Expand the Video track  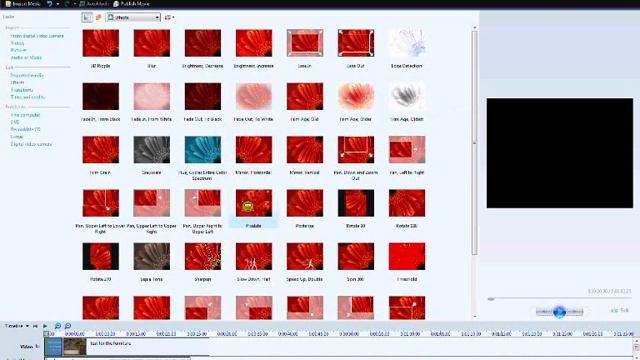(37, 346)
